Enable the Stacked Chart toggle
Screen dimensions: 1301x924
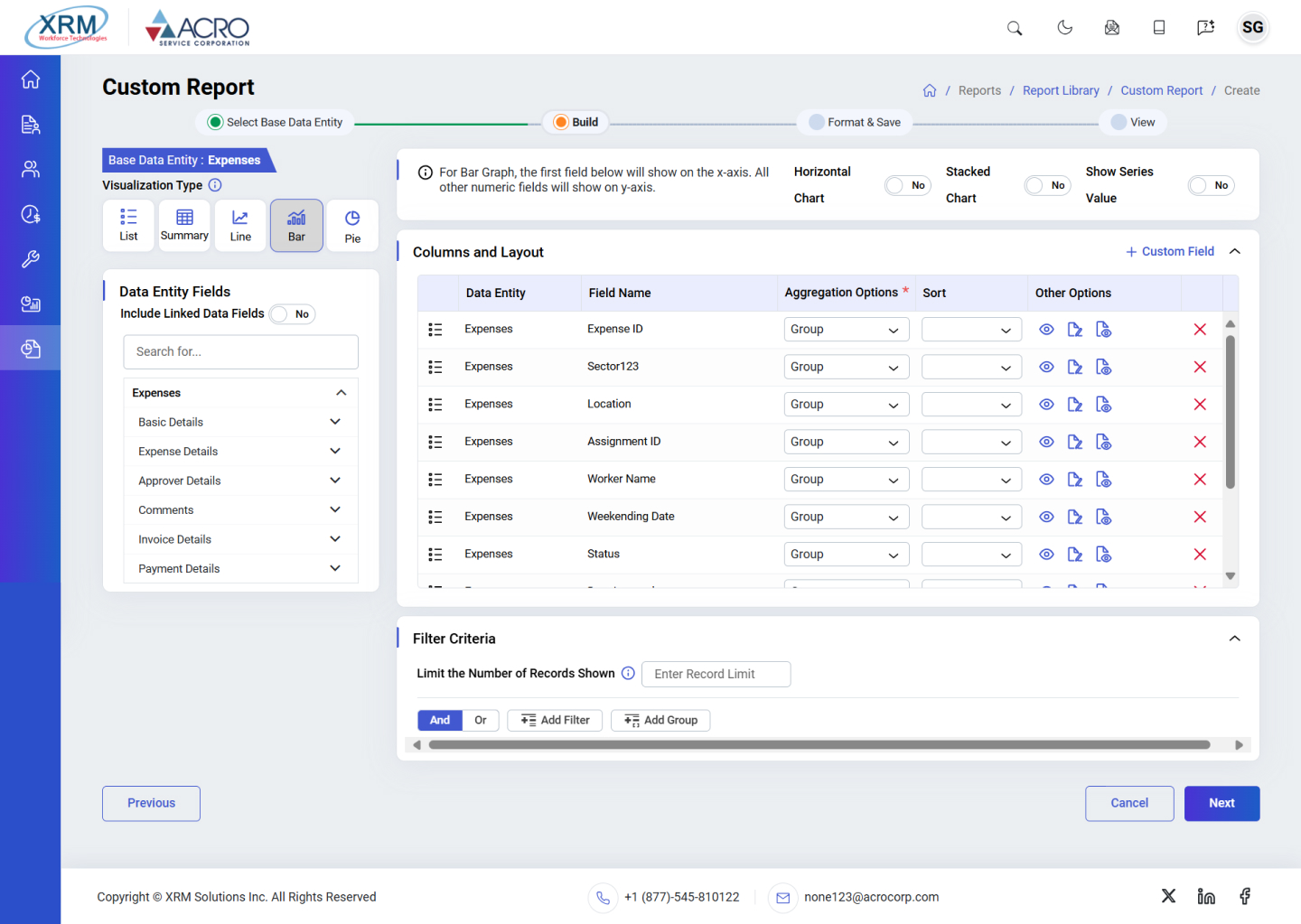[1047, 185]
